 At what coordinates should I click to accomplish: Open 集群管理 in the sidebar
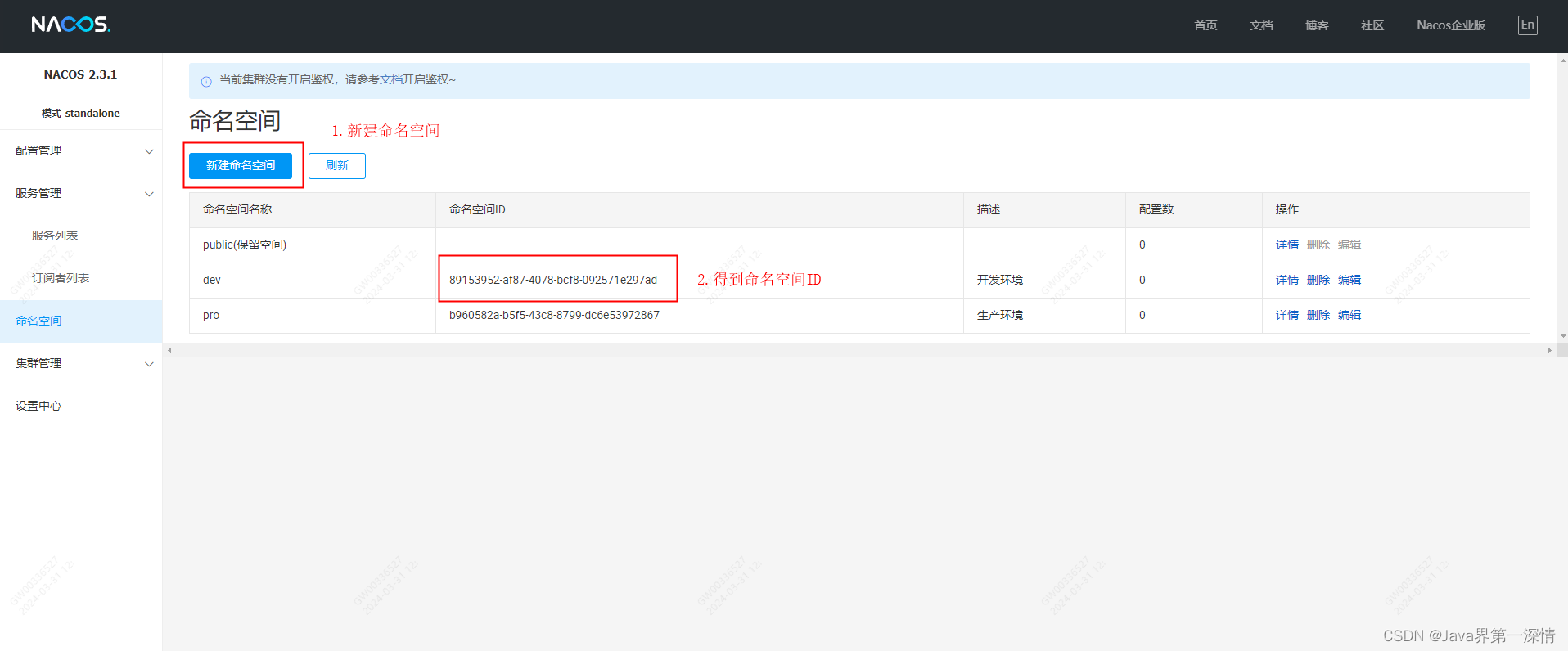pyautogui.click(x=38, y=363)
